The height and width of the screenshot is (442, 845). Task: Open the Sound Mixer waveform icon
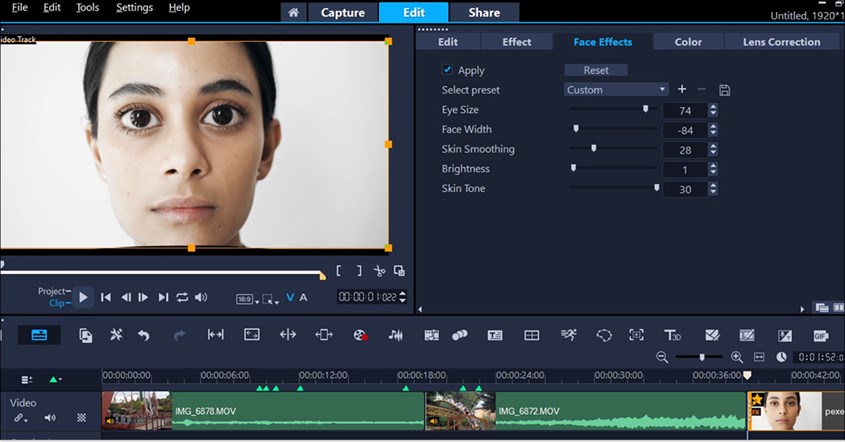coord(396,335)
